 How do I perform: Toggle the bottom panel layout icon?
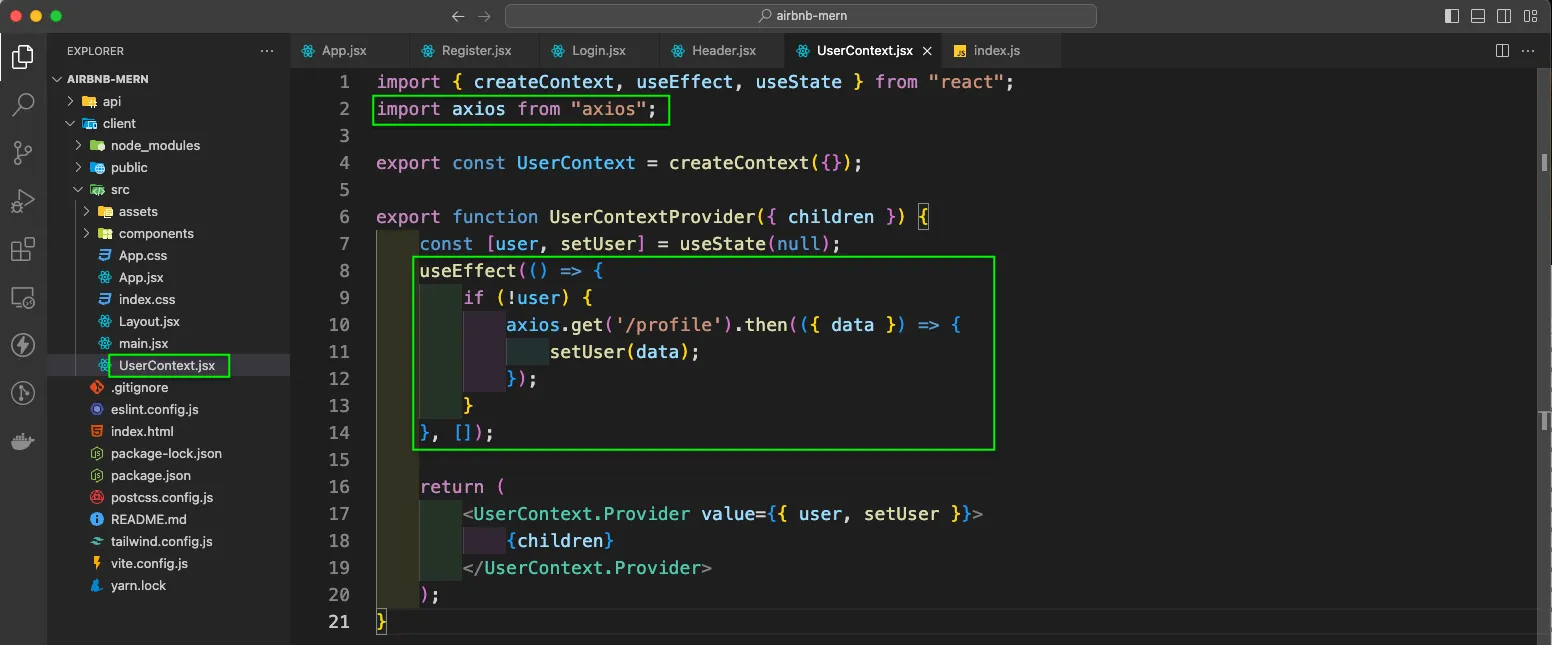pos(1478,16)
